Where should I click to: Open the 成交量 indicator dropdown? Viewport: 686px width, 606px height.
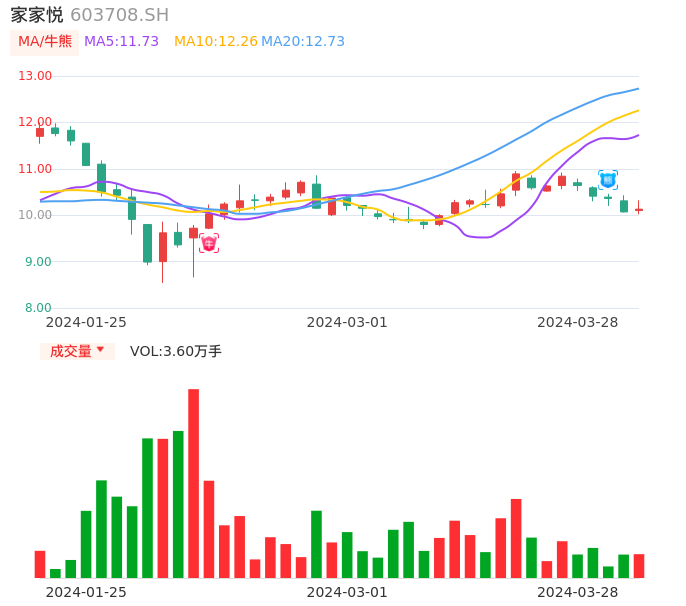pyautogui.click(x=77, y=351)
